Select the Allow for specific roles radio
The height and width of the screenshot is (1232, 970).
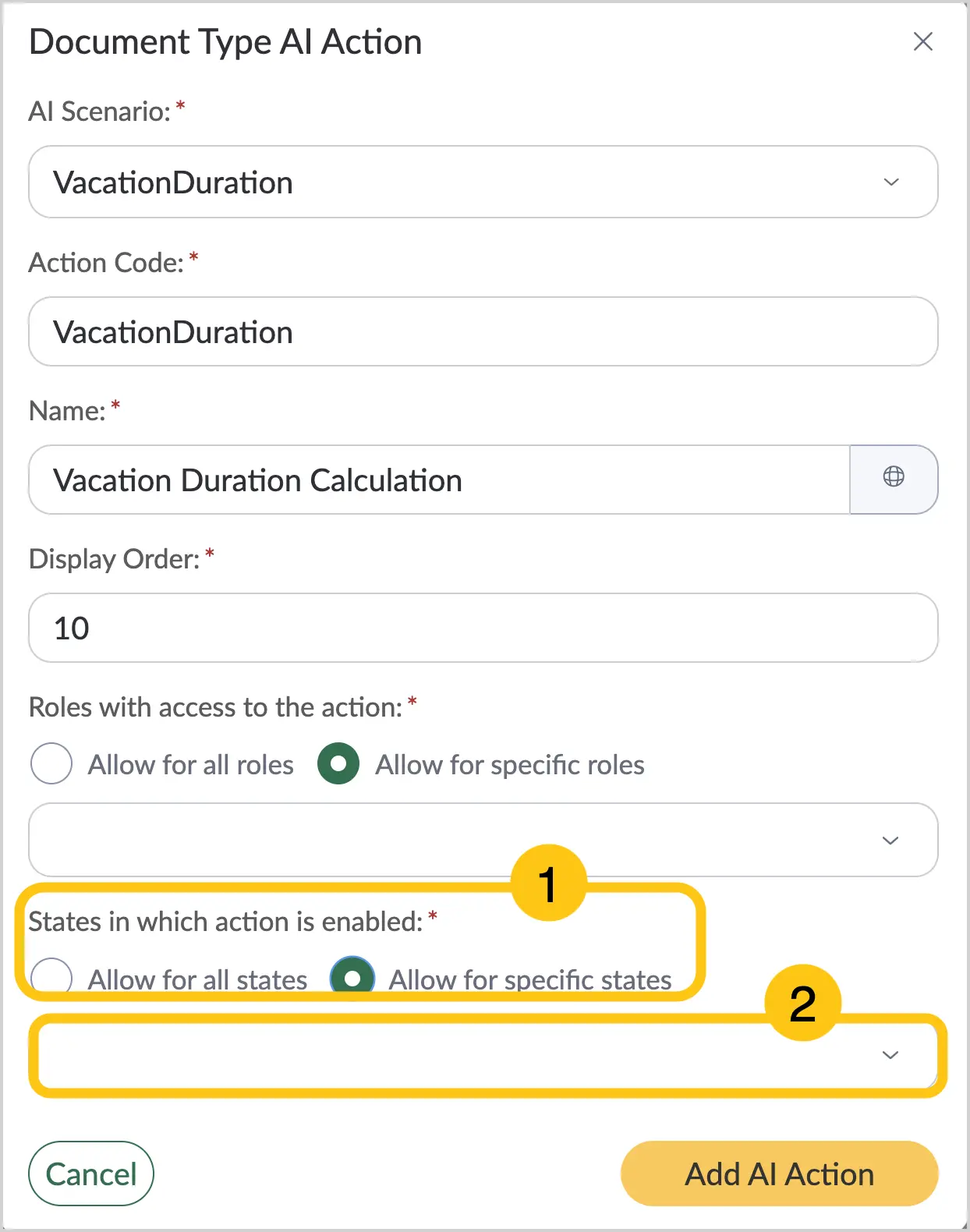point(338,763)
